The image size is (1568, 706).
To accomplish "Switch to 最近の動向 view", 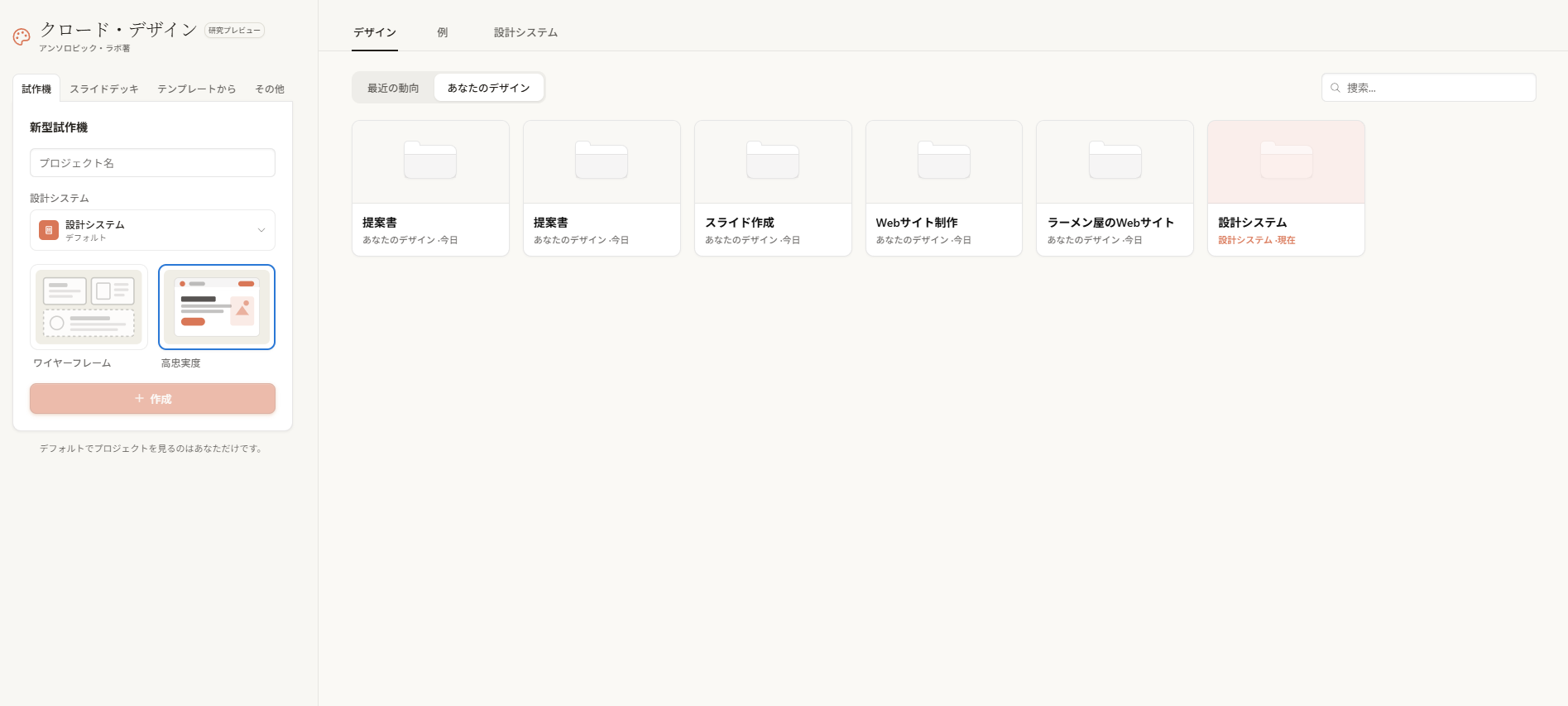I will (x=393, y=88).
